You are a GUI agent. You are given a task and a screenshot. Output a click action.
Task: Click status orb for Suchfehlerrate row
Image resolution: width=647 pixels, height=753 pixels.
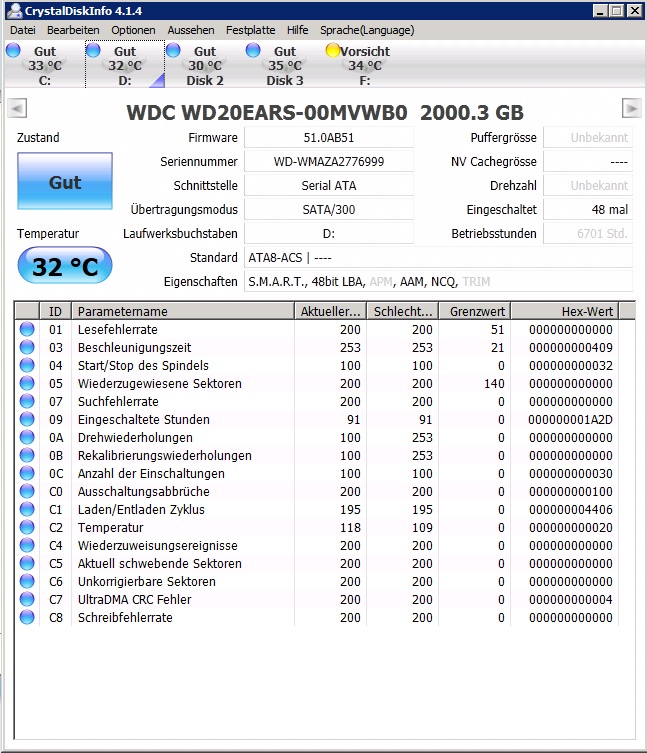click(27, 401)
